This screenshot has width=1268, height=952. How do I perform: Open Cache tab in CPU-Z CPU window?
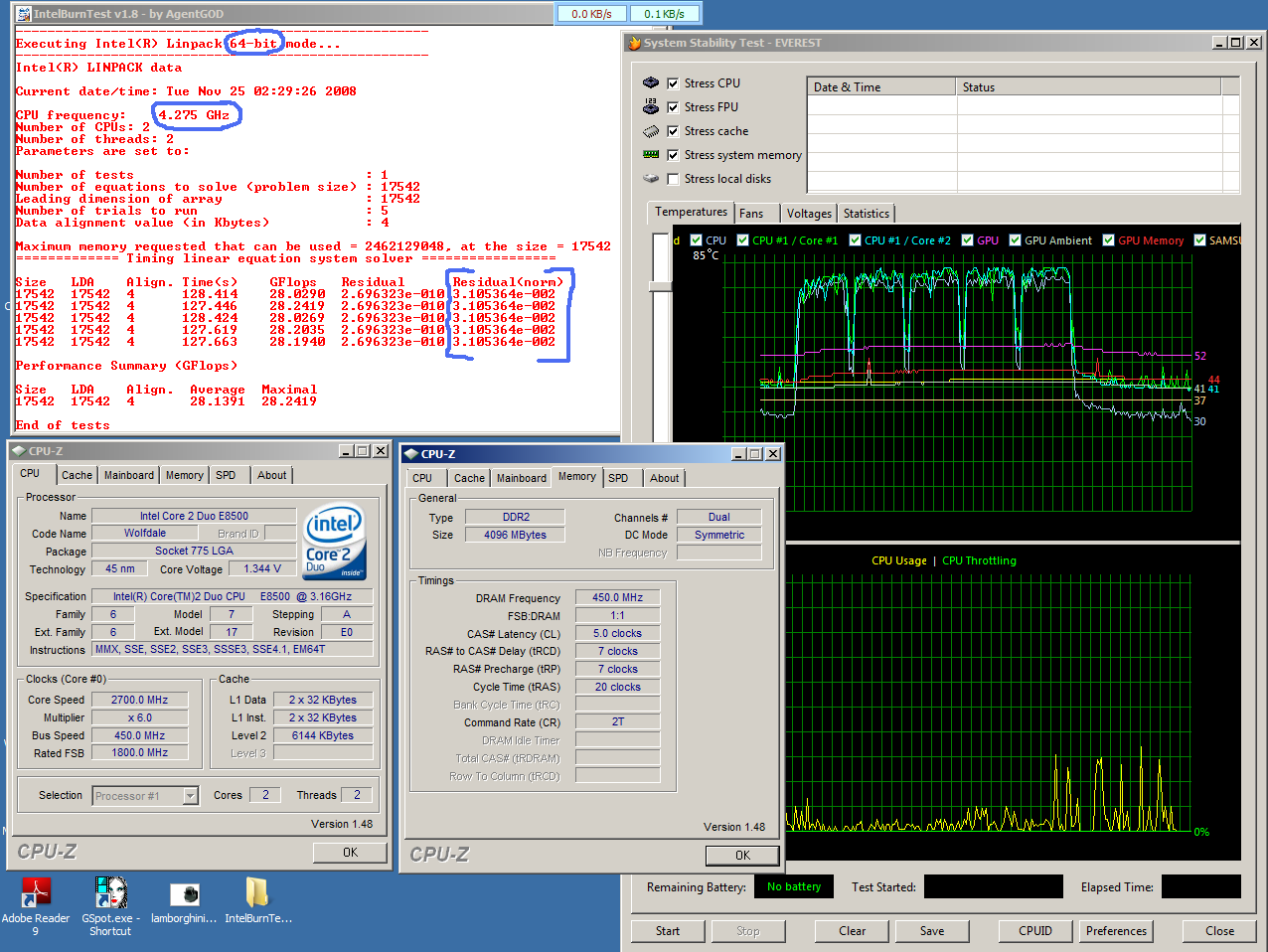pos(77,475)
